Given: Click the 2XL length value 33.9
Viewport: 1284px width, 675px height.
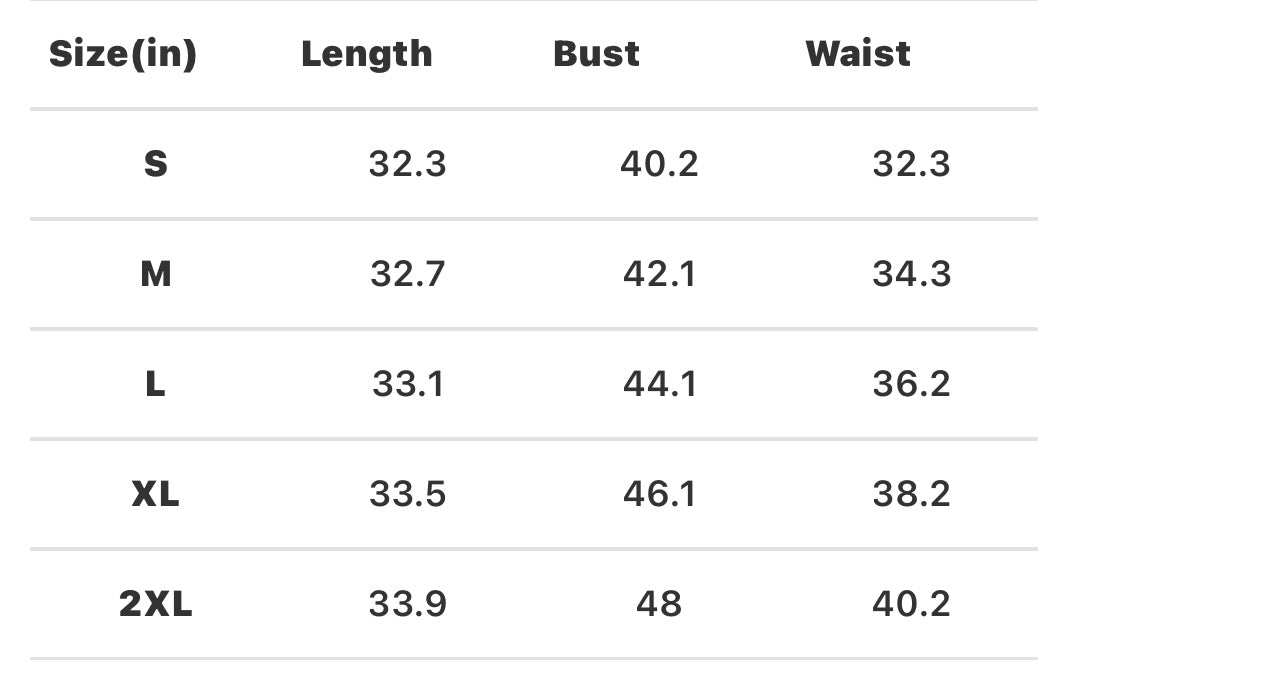Looking at the screenshot, I should pos(407,604).
